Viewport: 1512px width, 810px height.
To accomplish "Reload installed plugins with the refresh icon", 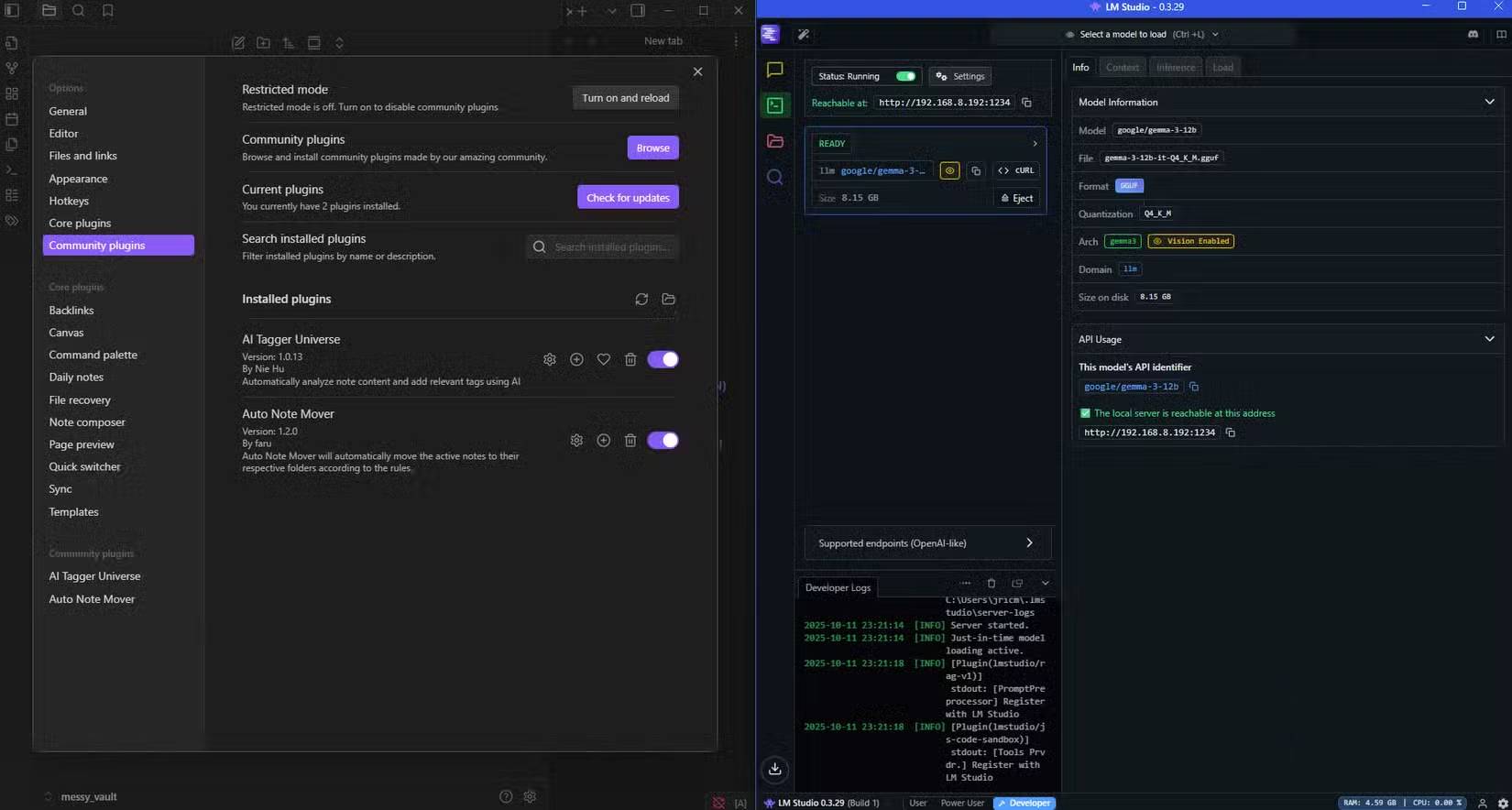I will [641, 299].
